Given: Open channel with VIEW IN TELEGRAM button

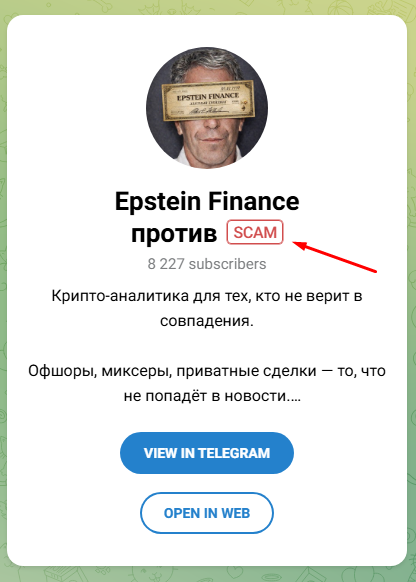Looking at the screenshot, I should pos(207,453).
